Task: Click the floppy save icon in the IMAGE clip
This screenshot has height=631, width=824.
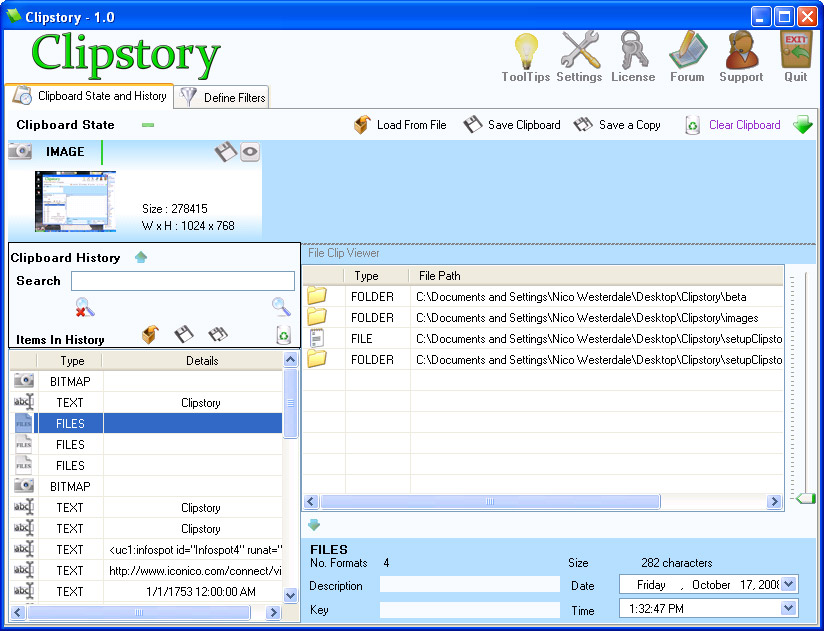Action: click(225, 152)
